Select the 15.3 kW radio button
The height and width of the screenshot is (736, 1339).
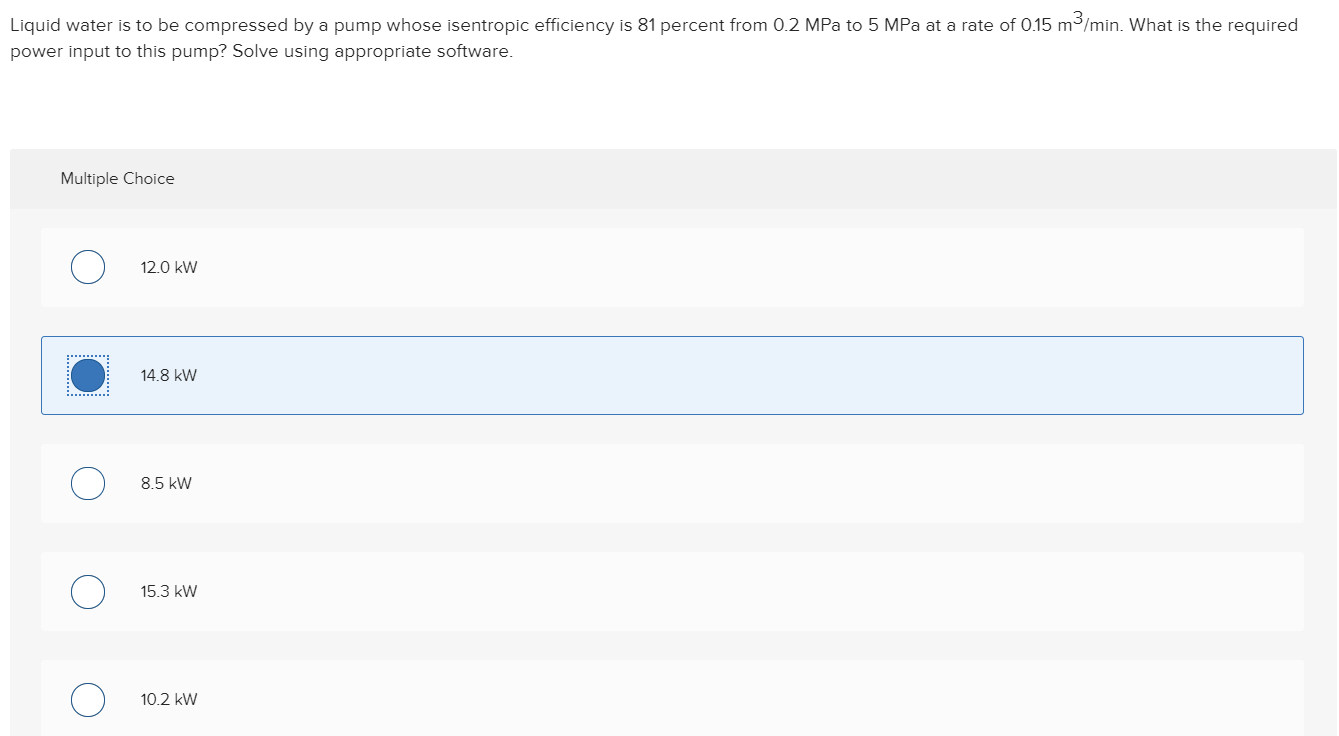88,591
